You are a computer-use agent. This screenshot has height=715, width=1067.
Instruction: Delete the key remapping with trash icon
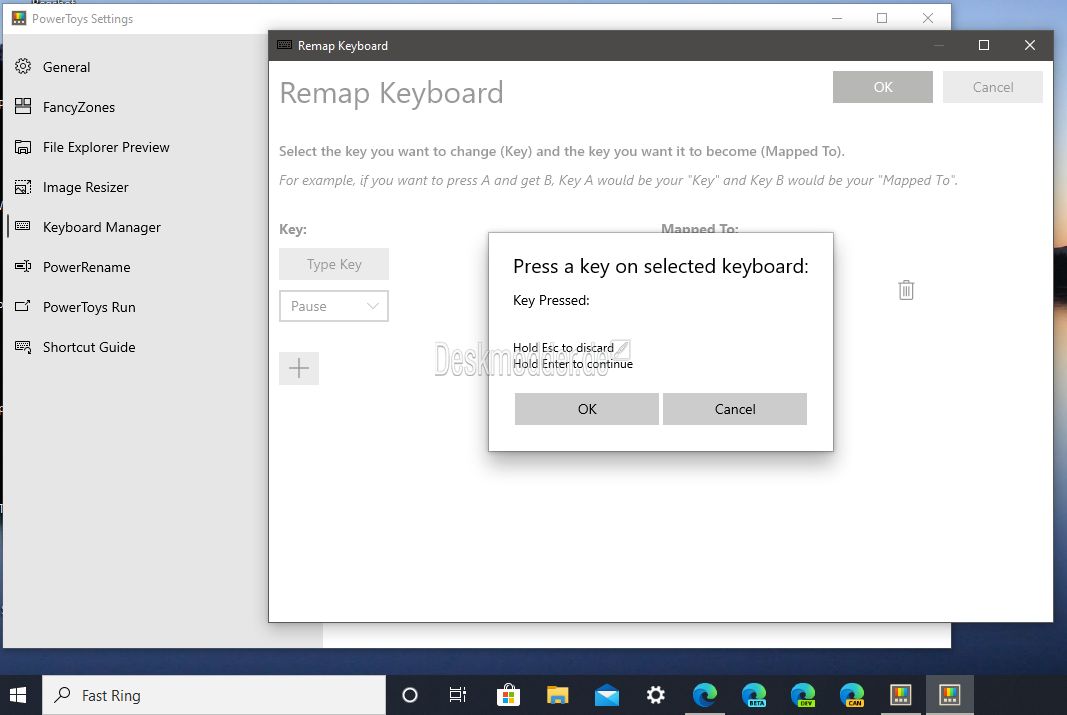click(906, 290)
